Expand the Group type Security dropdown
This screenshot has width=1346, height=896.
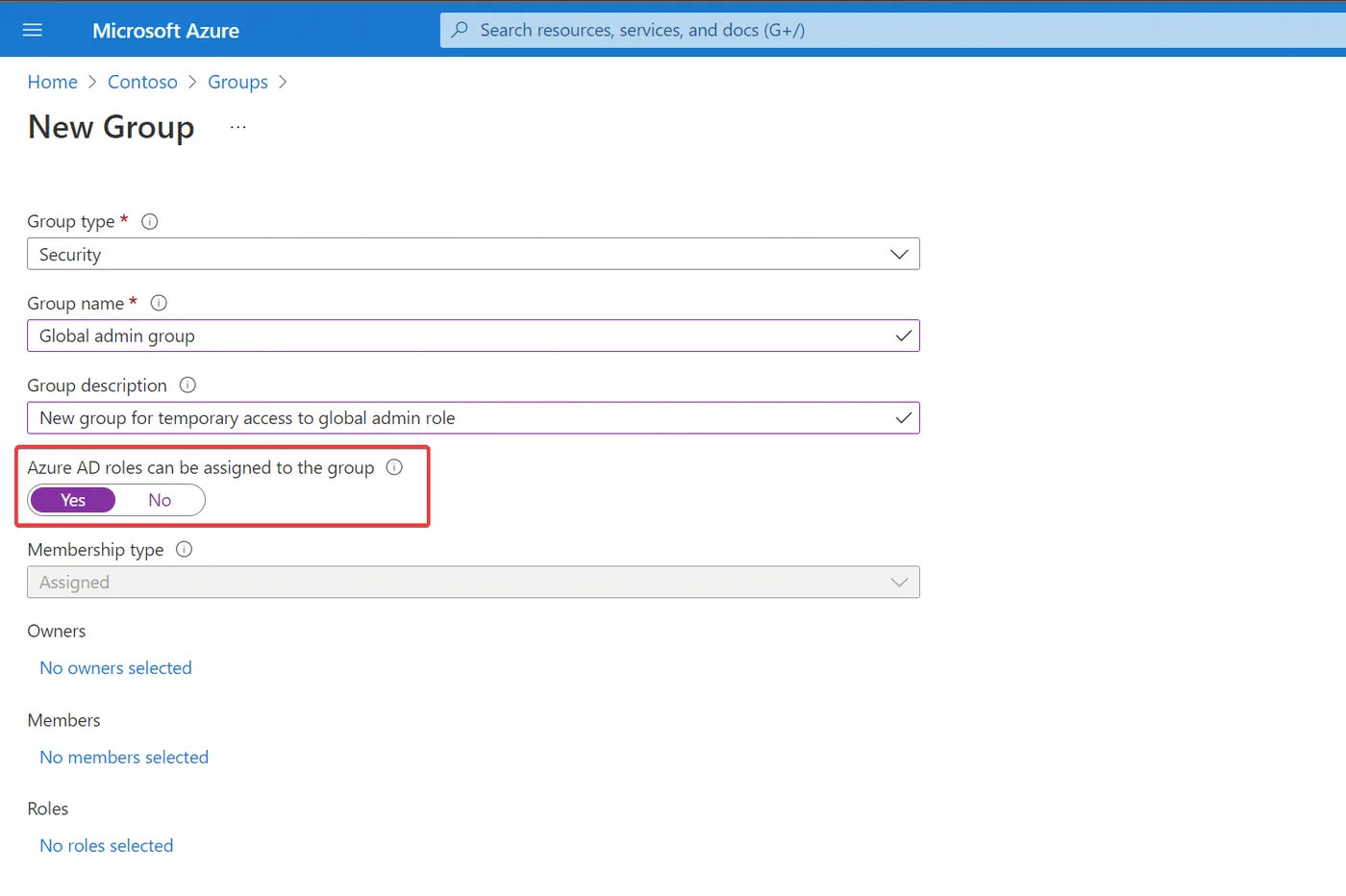(473, 254)
